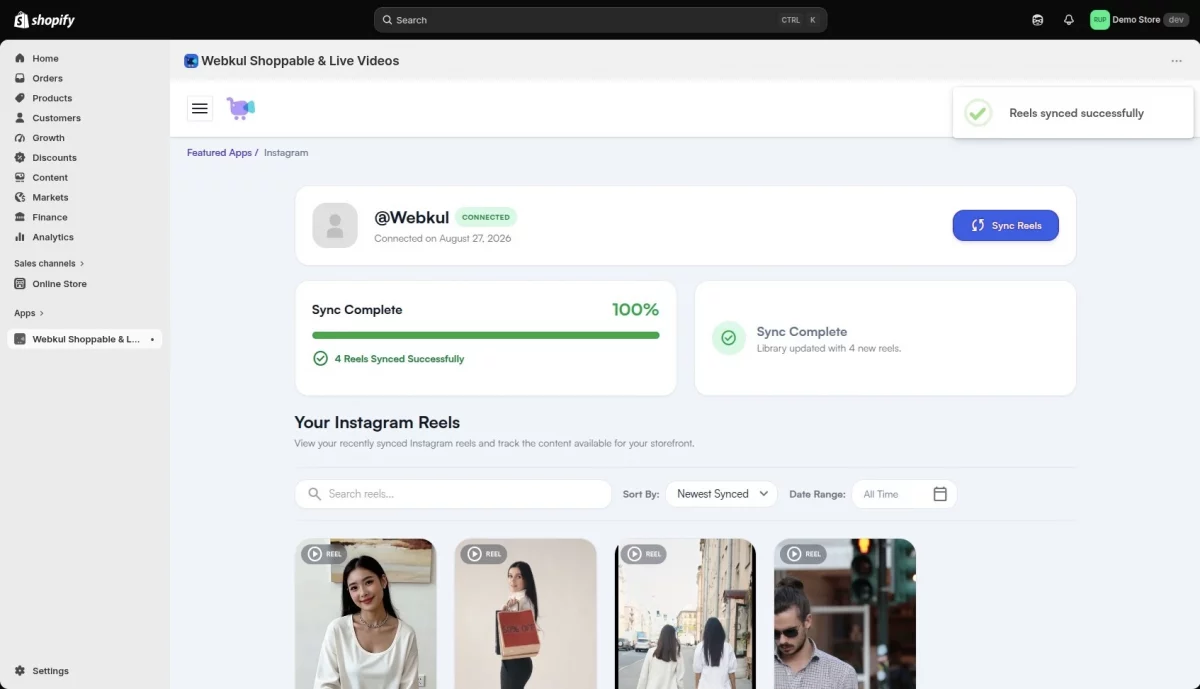The width and height of the screenshot is (1200, 689).
Task: Click the top Search field
Action: point(600,20)
